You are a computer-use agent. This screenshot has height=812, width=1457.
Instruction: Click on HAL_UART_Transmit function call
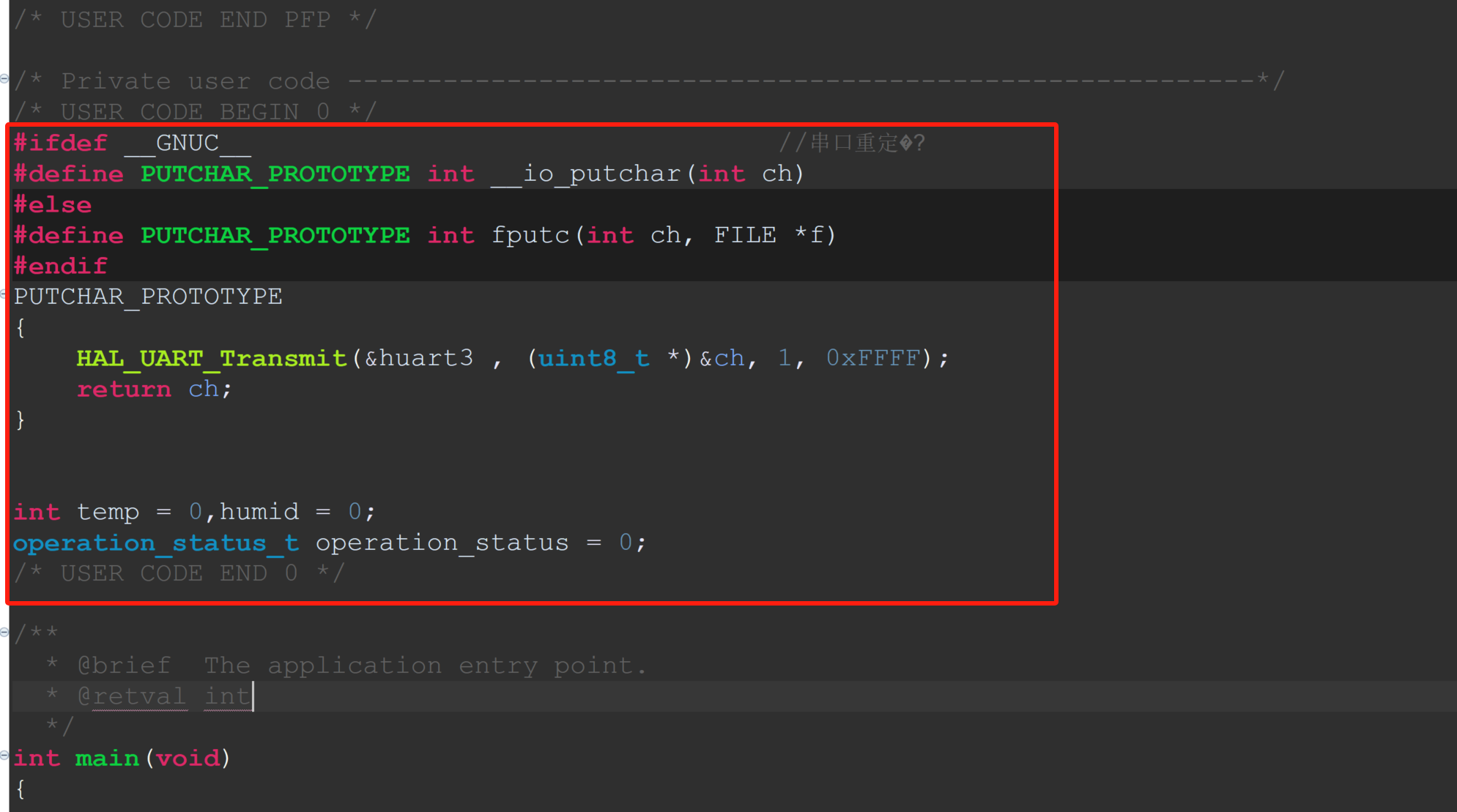pyautogui.click(x=211, y=358)
